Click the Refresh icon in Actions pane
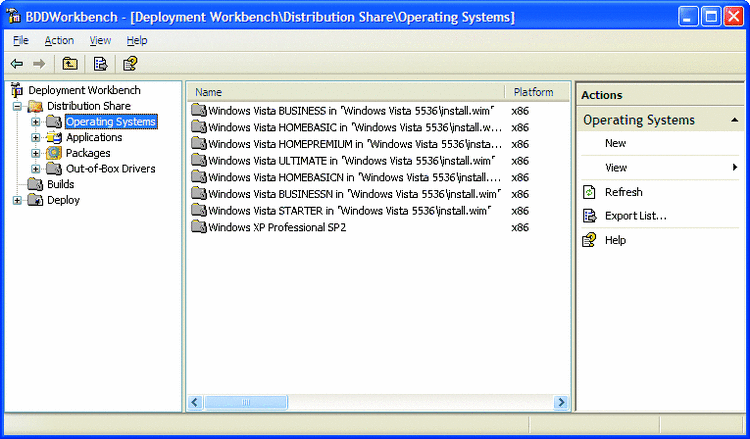The width and height of the screenshot is (750, 439). (x=589, y=192)
